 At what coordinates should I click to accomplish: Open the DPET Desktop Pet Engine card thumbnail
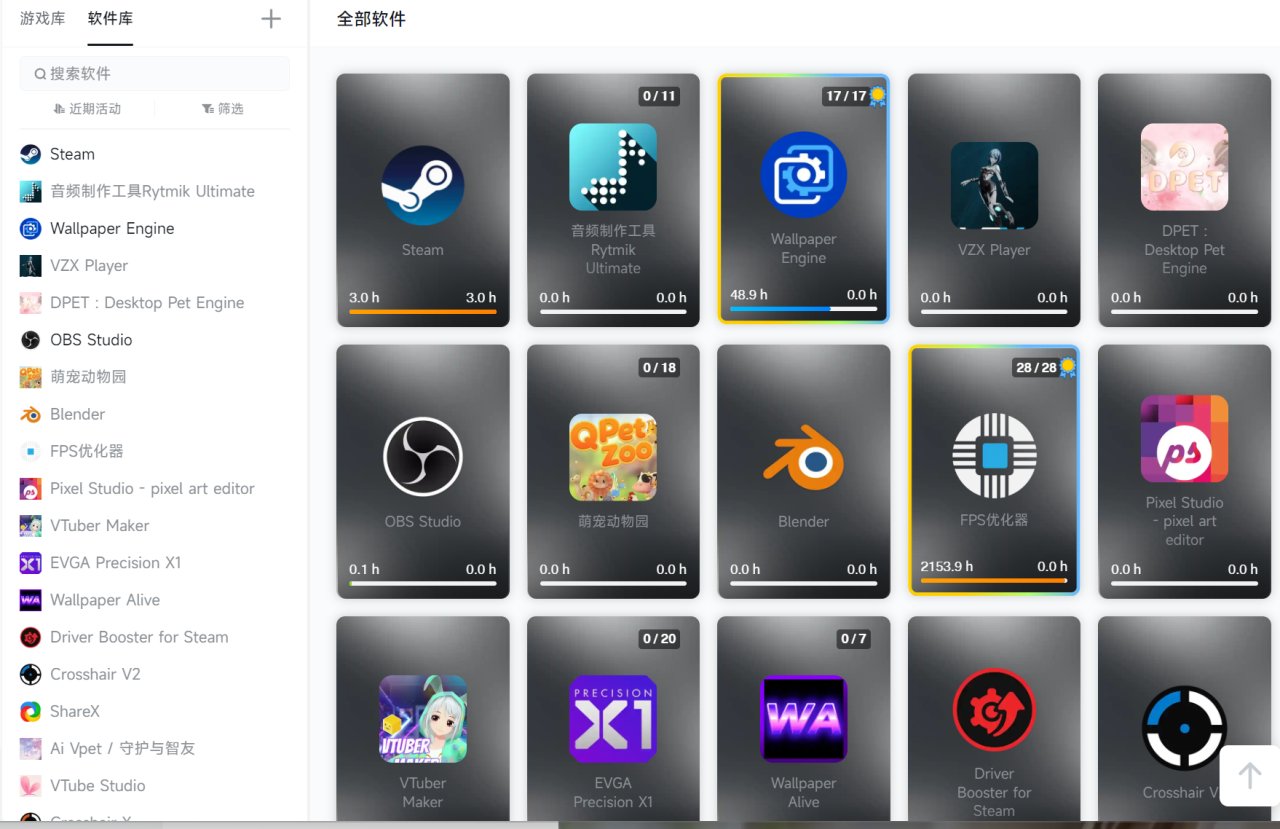(1185, 167)
